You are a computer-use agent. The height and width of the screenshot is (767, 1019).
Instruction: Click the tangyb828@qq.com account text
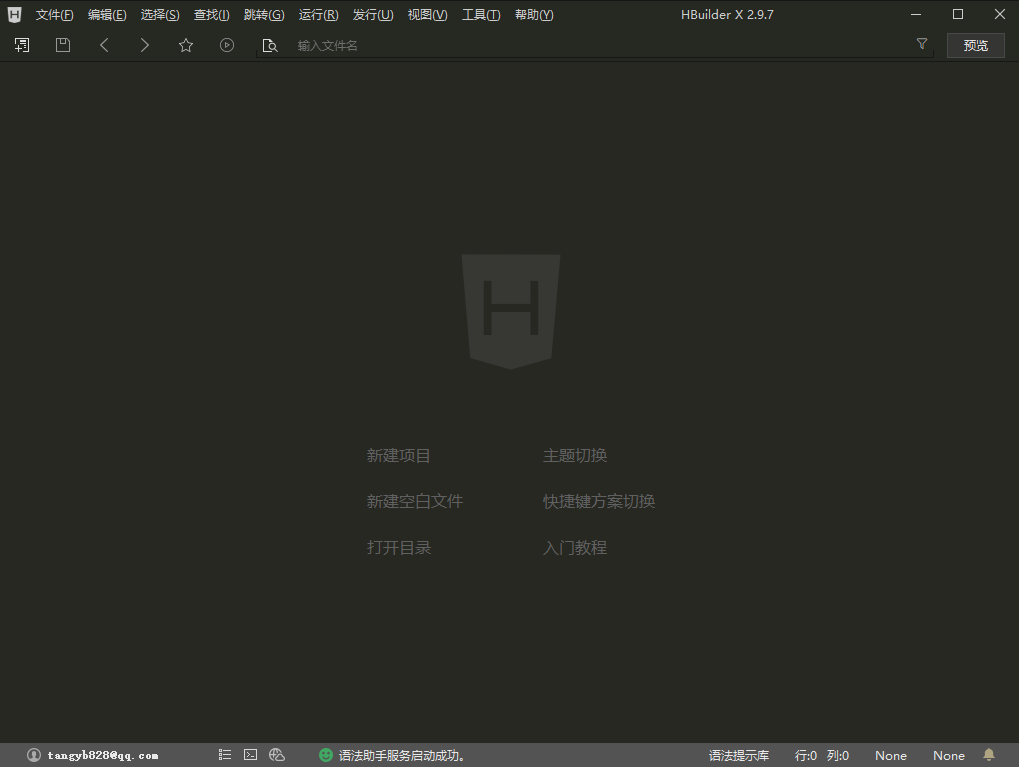click(103, 755)
